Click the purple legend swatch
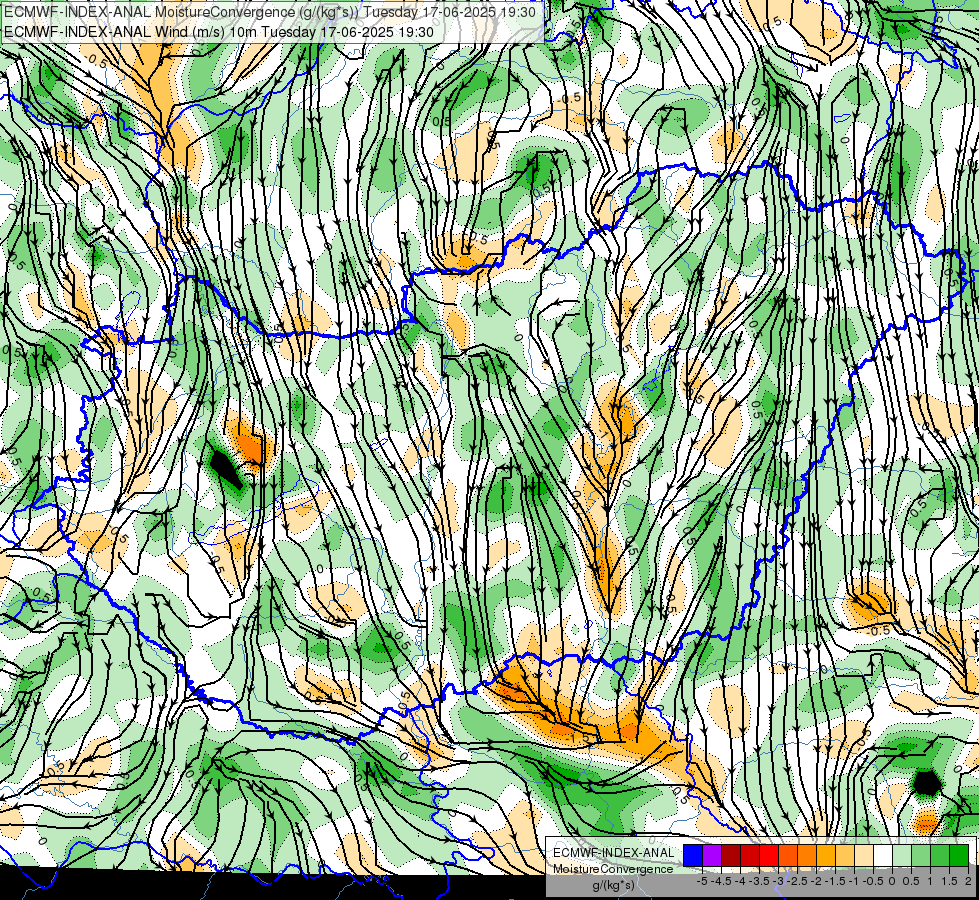Screen dimensions: 979x900 pyautogui.click(x=712, y=856)
